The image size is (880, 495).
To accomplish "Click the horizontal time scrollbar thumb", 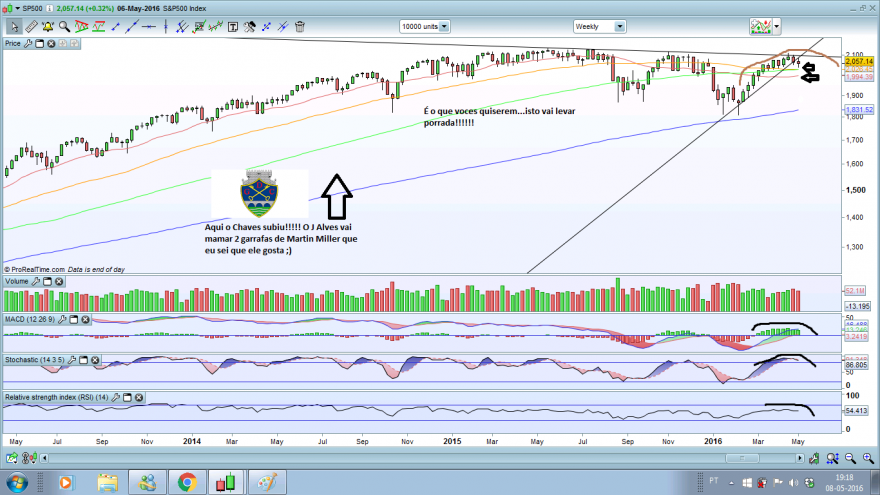I will click(742, 459).
